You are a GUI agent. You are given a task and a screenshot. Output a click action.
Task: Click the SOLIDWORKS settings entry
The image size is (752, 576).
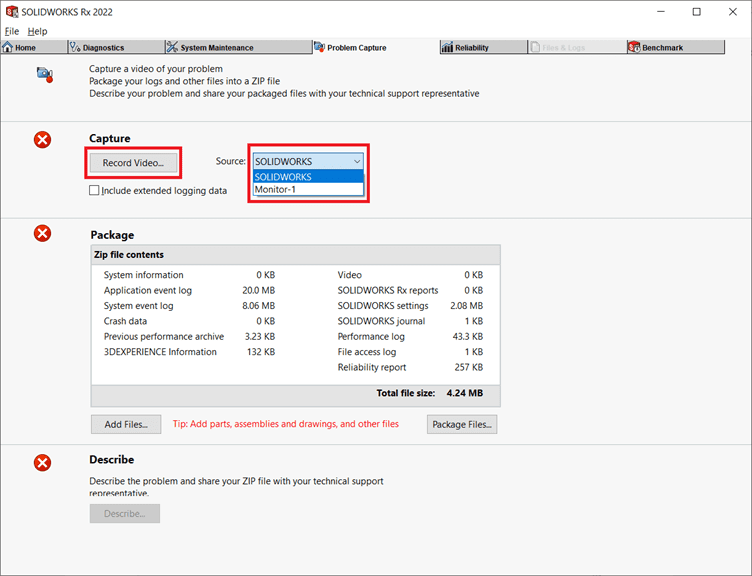tap(383, 306)
